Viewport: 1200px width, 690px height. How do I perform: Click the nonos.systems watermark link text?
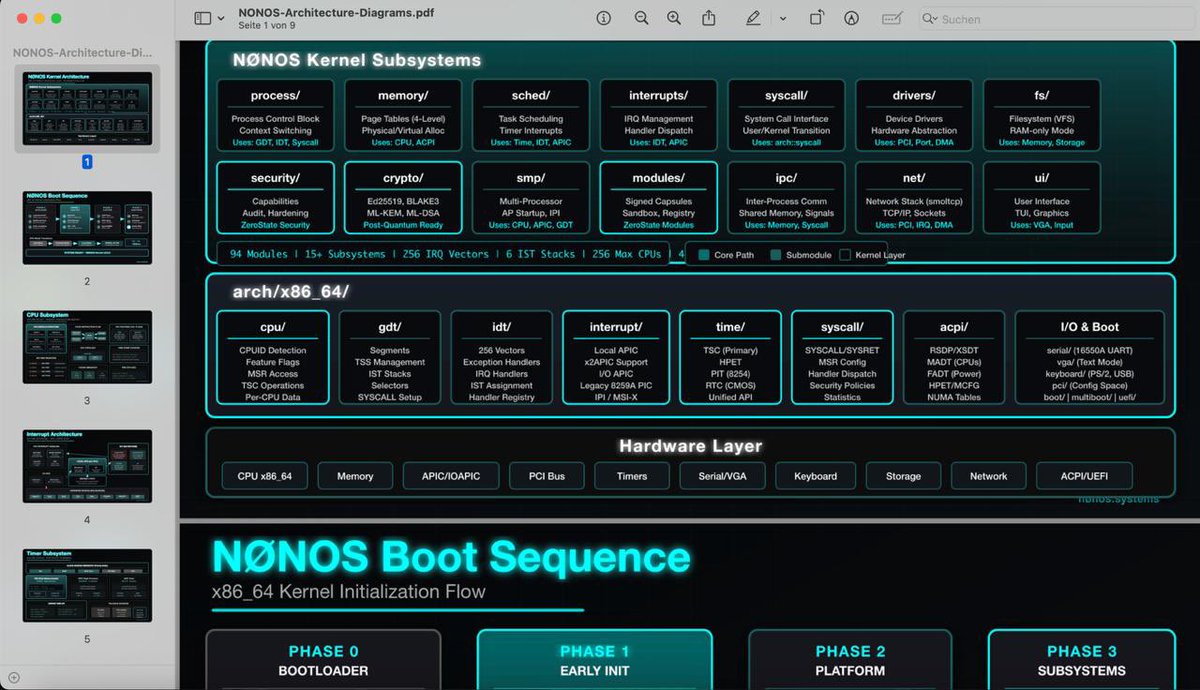coord(1119,498)
